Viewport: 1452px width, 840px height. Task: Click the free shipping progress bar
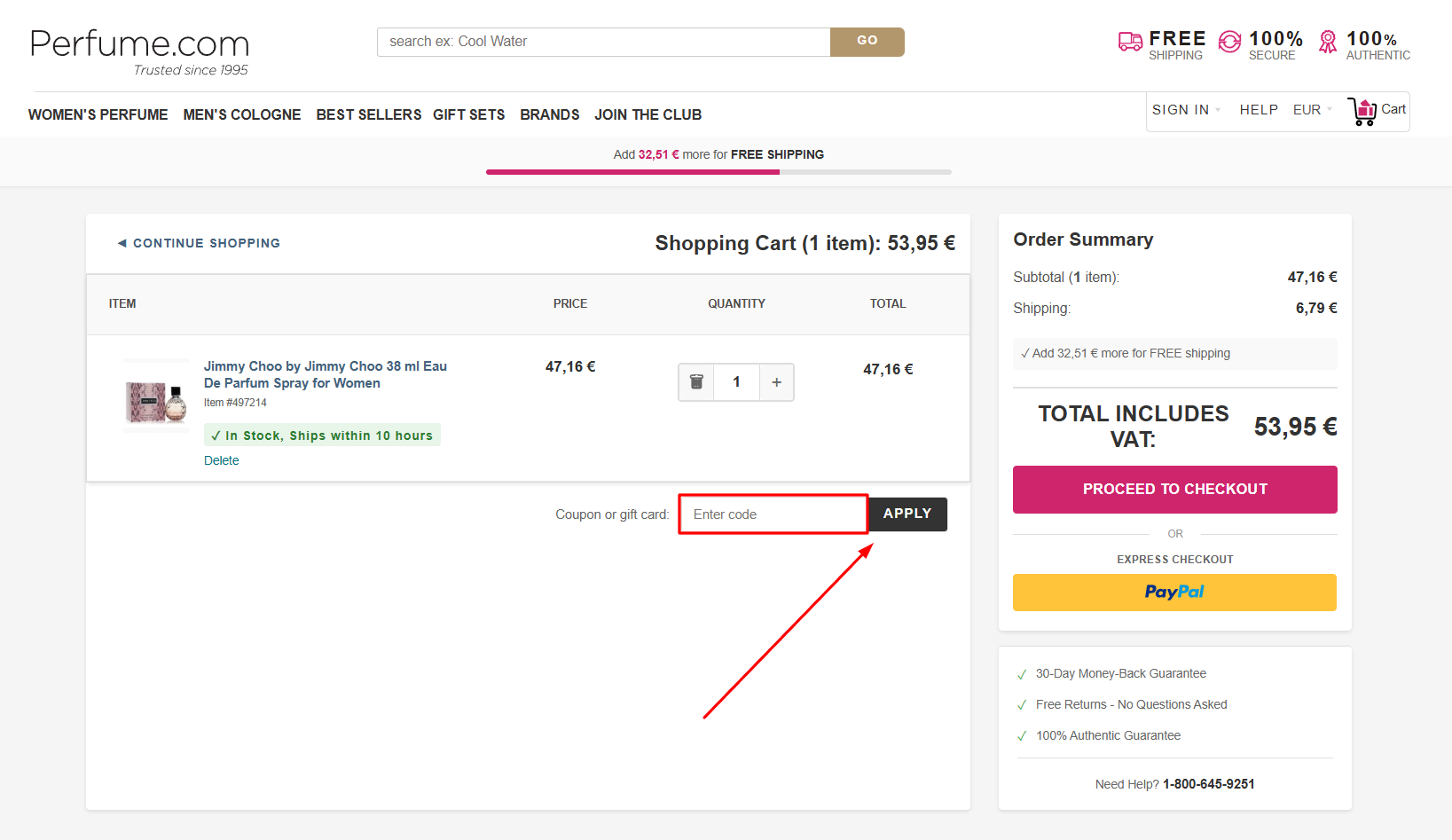click(x=718, y=172)
